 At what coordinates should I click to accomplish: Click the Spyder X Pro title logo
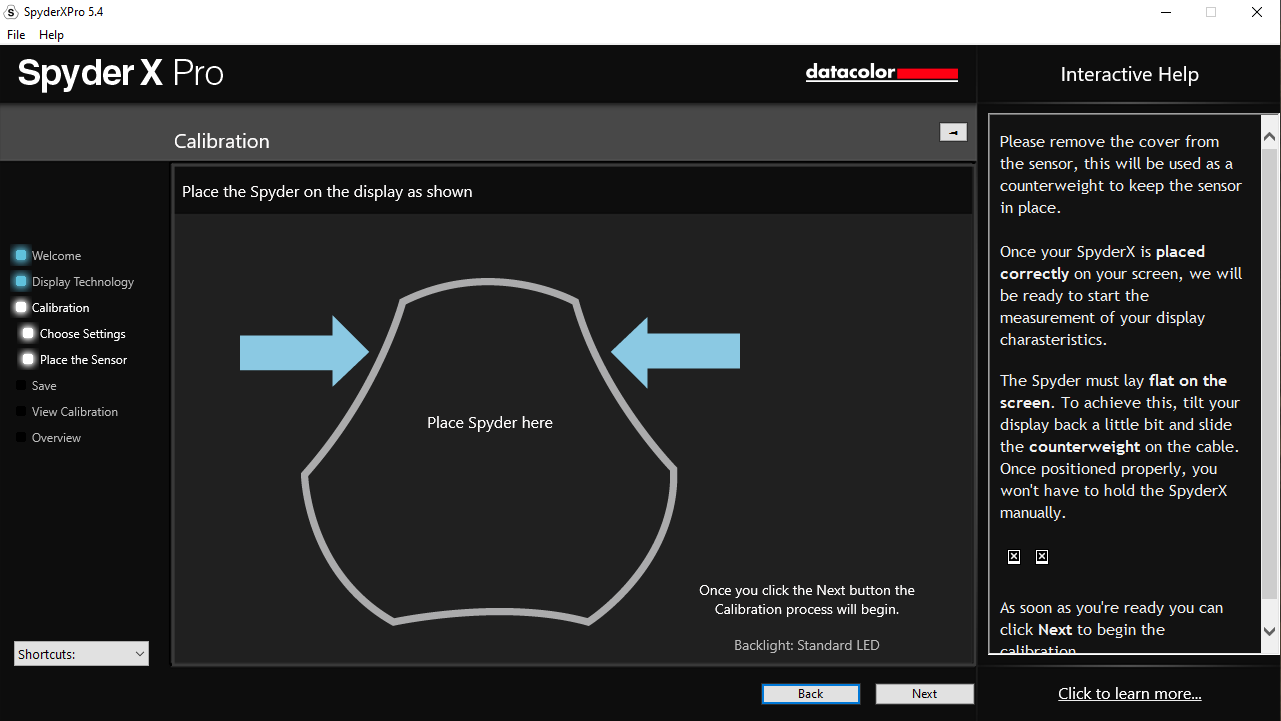coord(120,73)
